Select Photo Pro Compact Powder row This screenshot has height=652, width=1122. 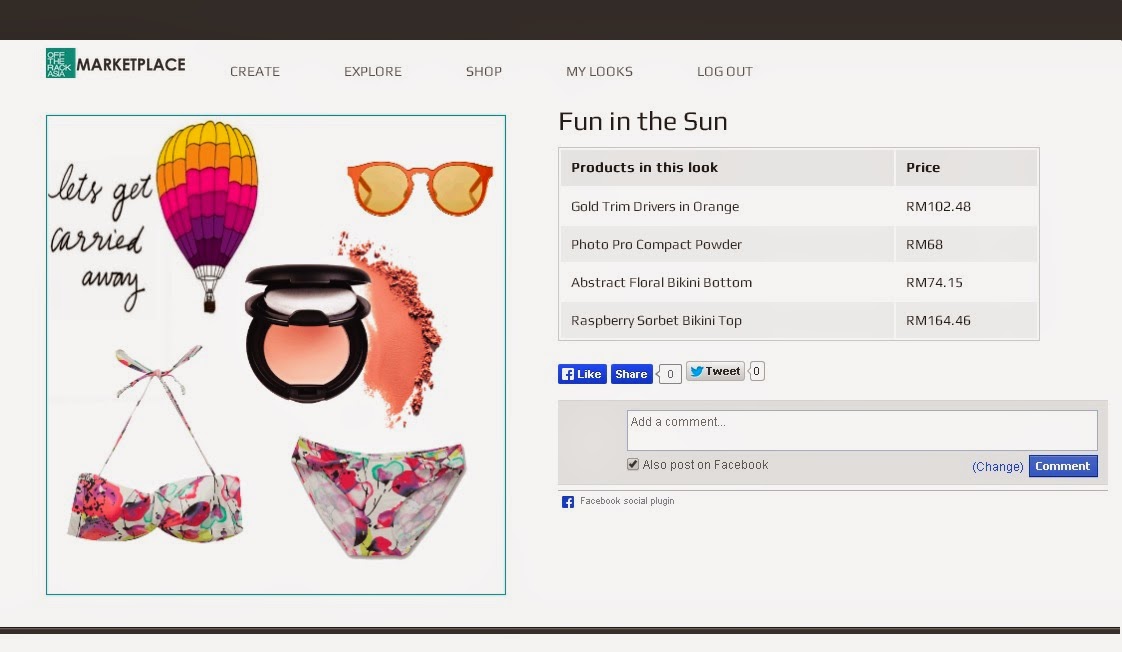pos(799,244)
